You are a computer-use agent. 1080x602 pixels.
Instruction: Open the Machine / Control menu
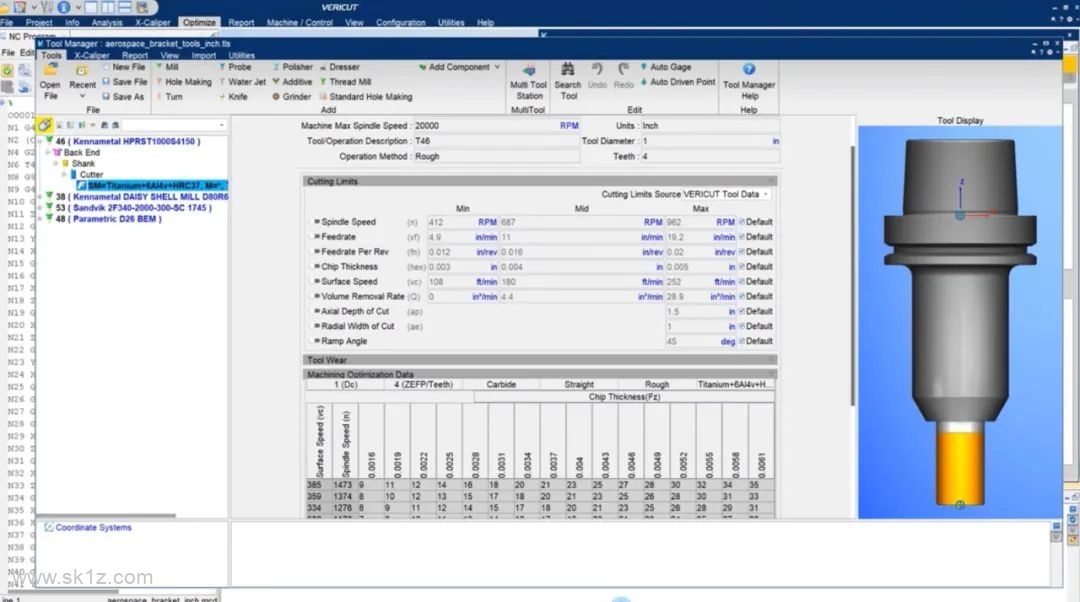tap(300, 22)
